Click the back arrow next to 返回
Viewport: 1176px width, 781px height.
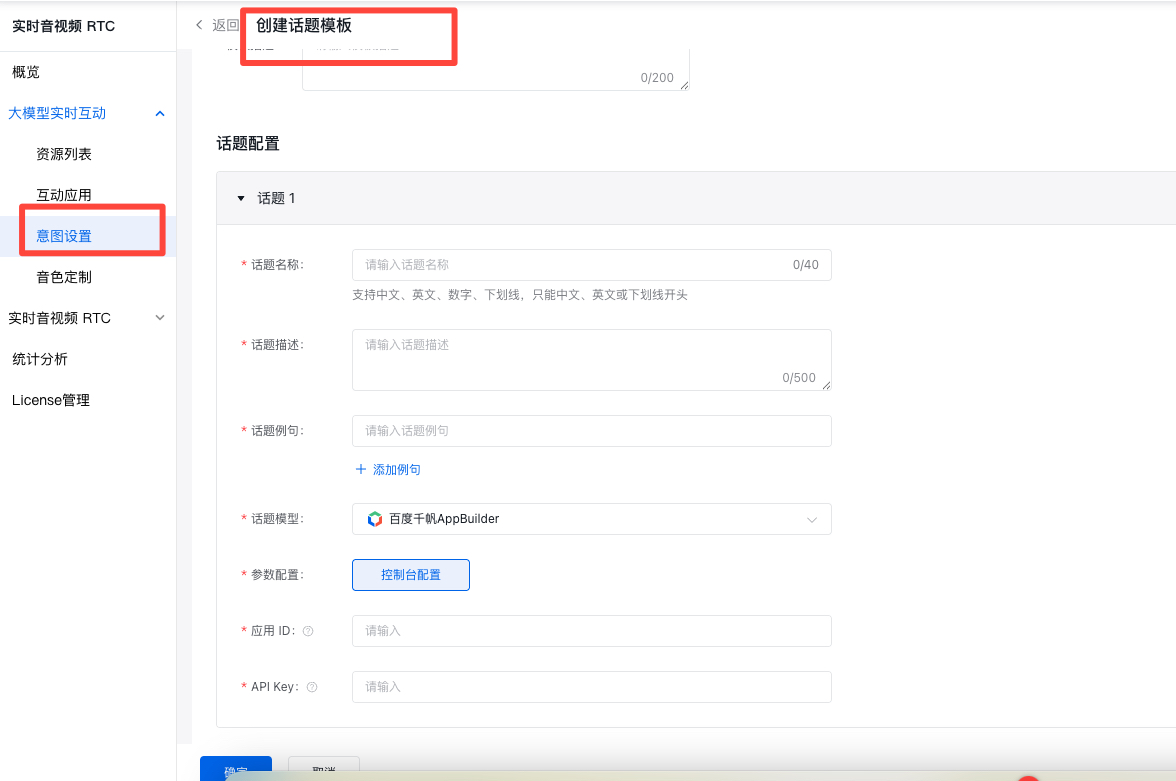(x=199, y=25)
